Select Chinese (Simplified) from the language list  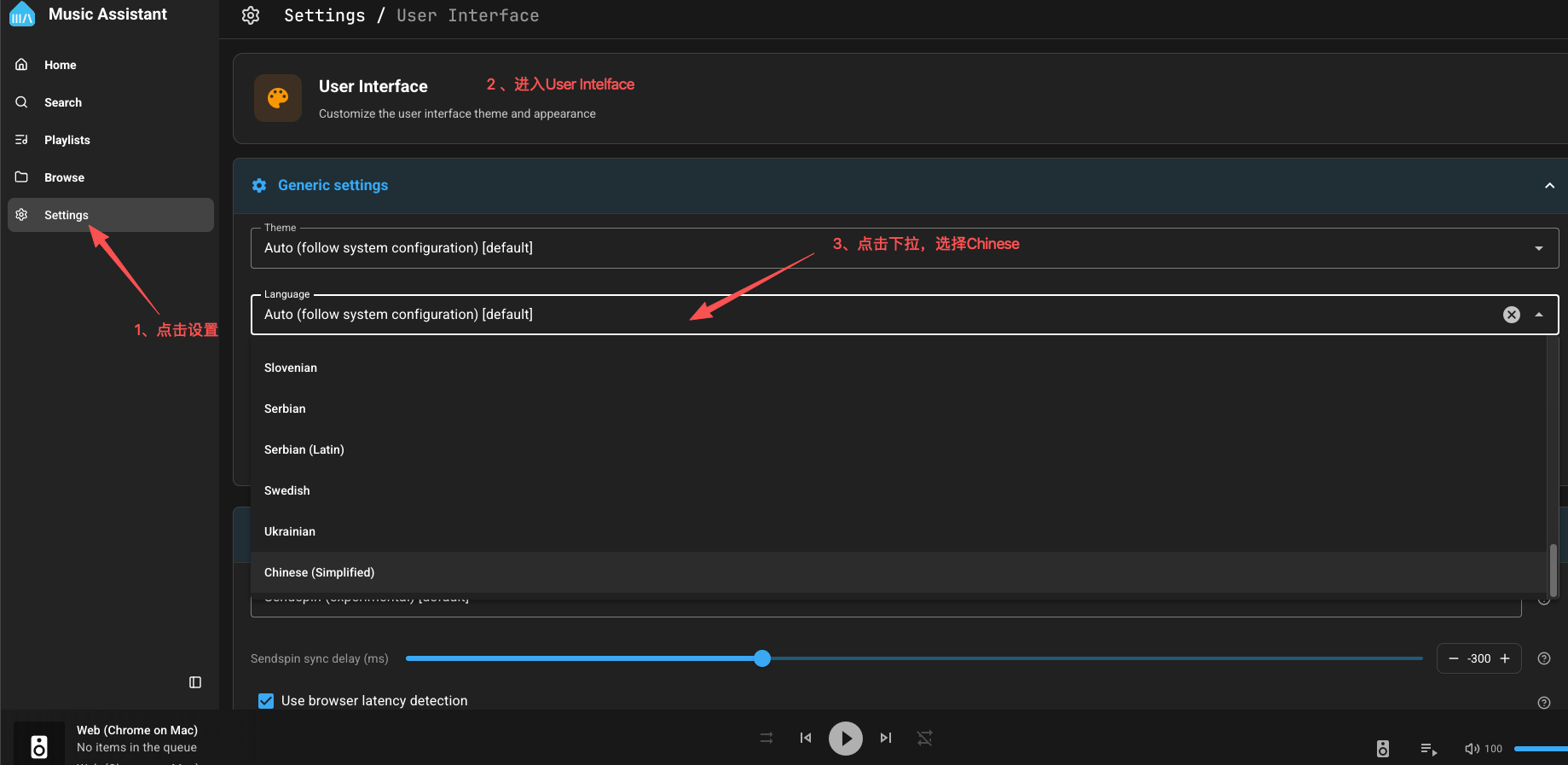[320, 572]
